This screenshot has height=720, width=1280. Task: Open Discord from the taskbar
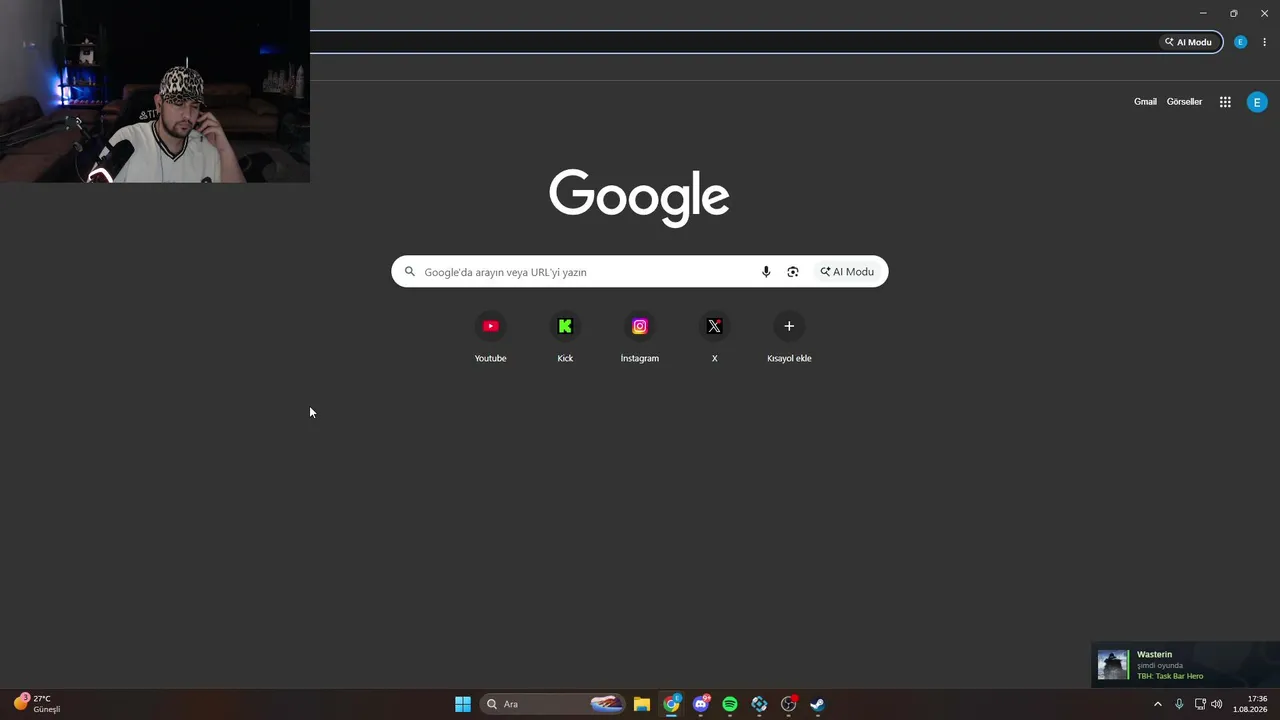701,704
